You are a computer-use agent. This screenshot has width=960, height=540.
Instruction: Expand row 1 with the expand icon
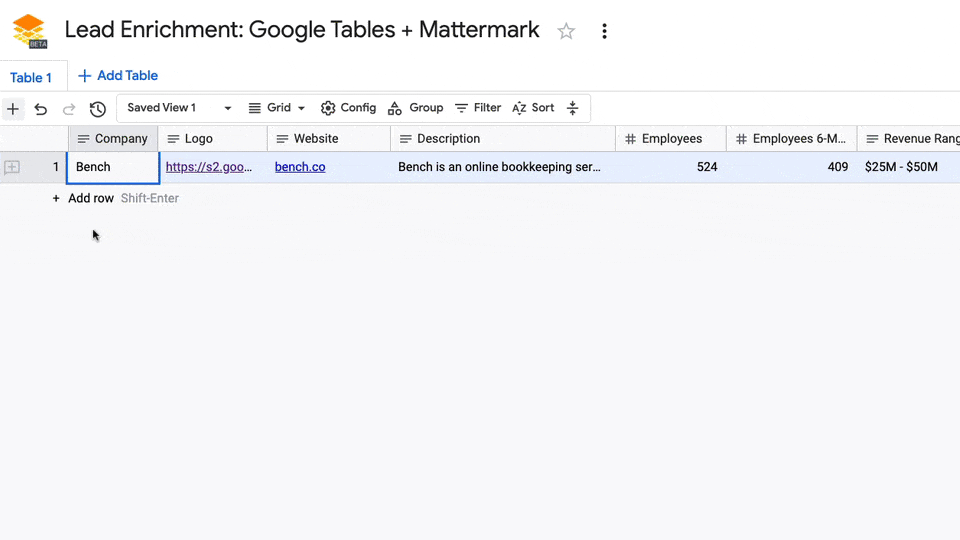click(x=12, y=167)
